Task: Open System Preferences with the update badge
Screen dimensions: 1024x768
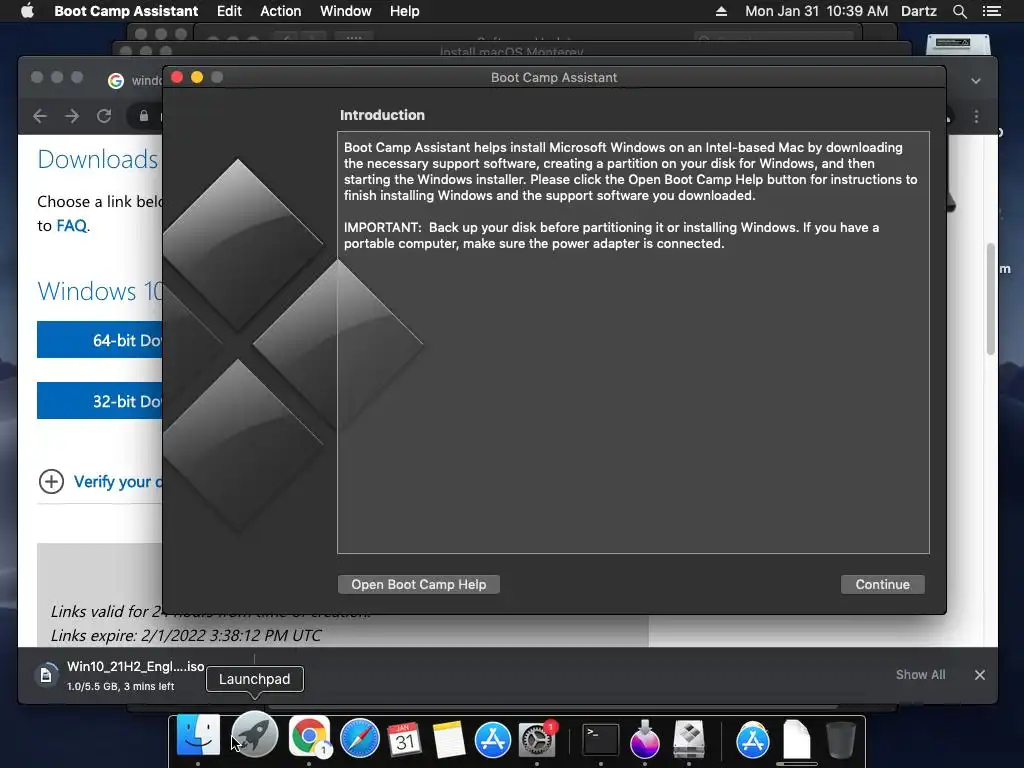Action: [x=537, y=739]
